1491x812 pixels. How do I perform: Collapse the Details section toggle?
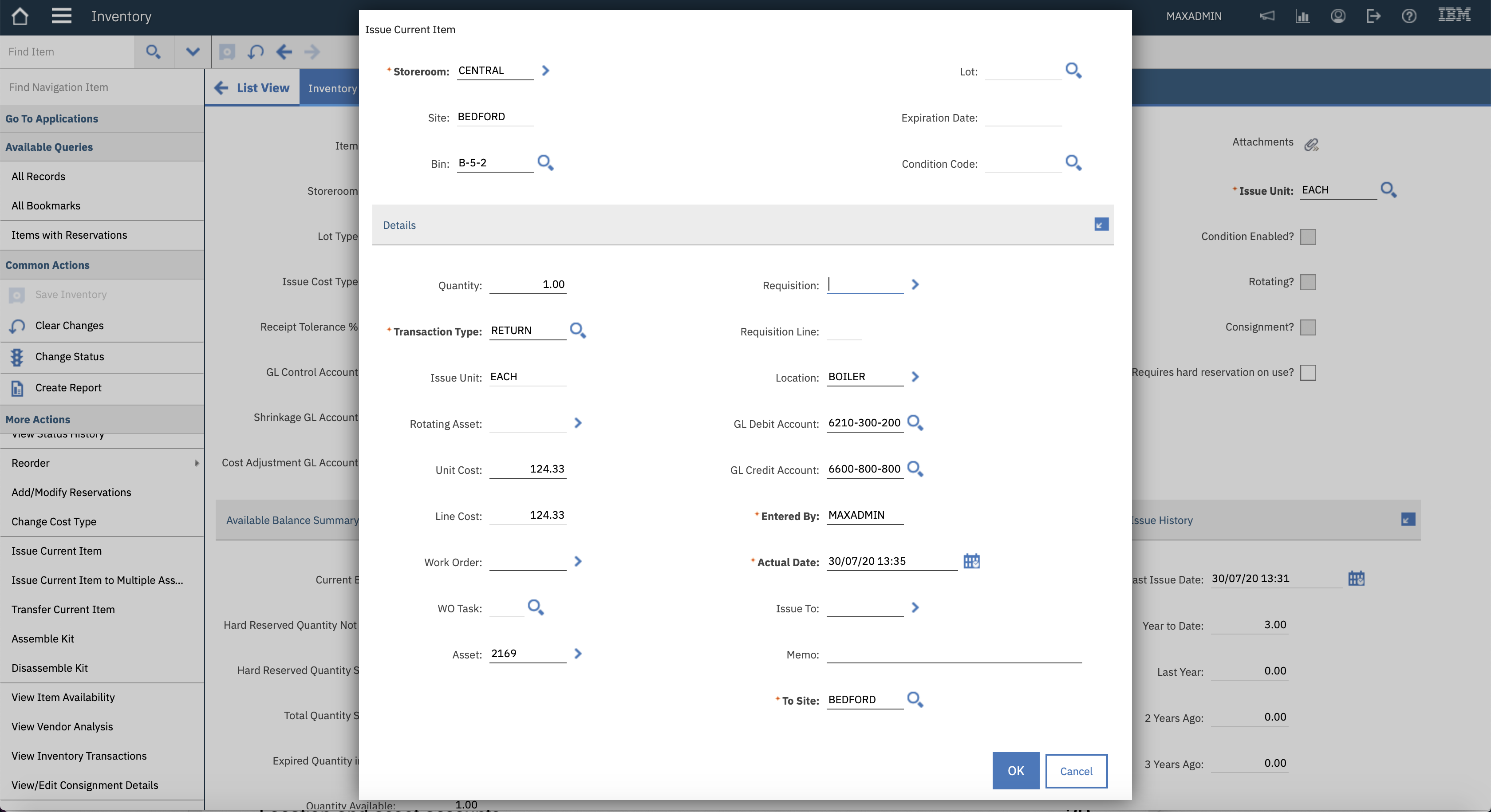pyautogui.click(x=1101, y=225)
